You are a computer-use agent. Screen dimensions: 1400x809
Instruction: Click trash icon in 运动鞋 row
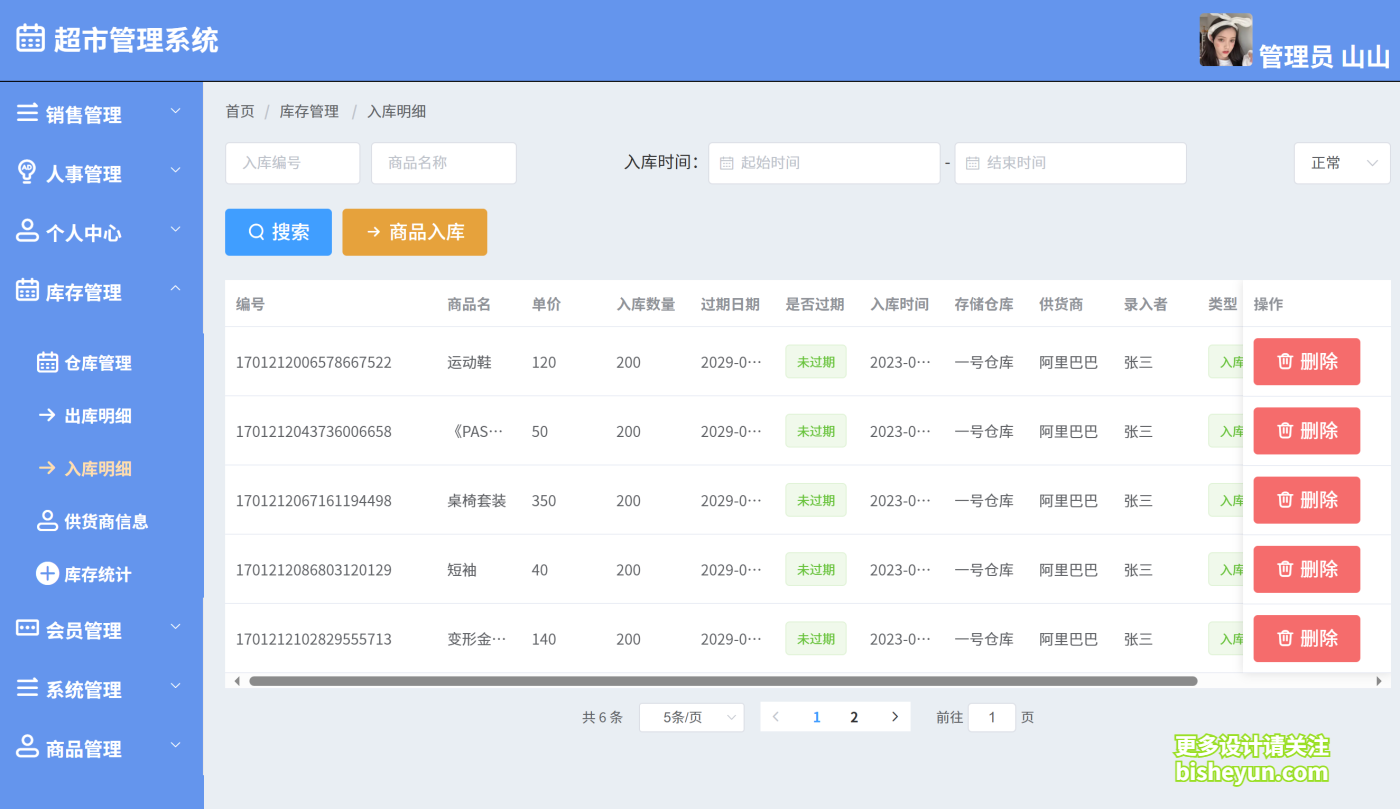click(x=1285, y=361)
